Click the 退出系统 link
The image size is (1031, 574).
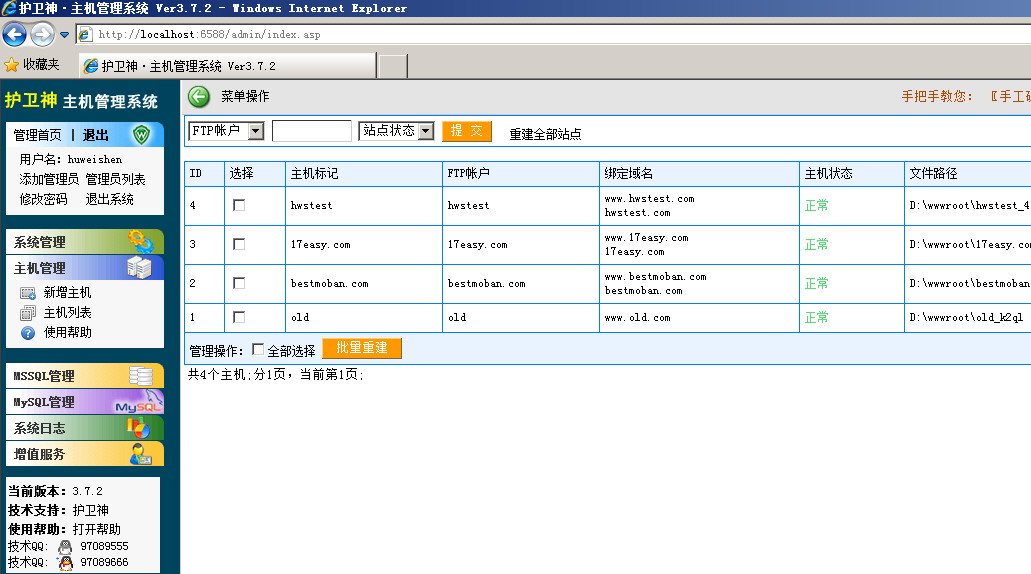click(x=110, y=199)
